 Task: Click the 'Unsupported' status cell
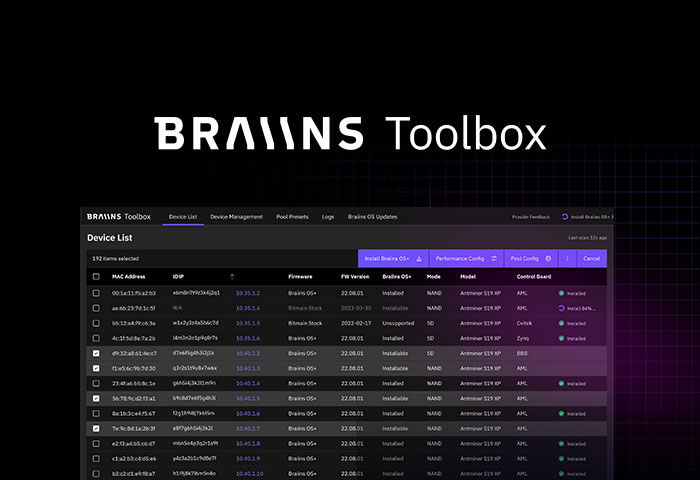[x=398, y=323]
